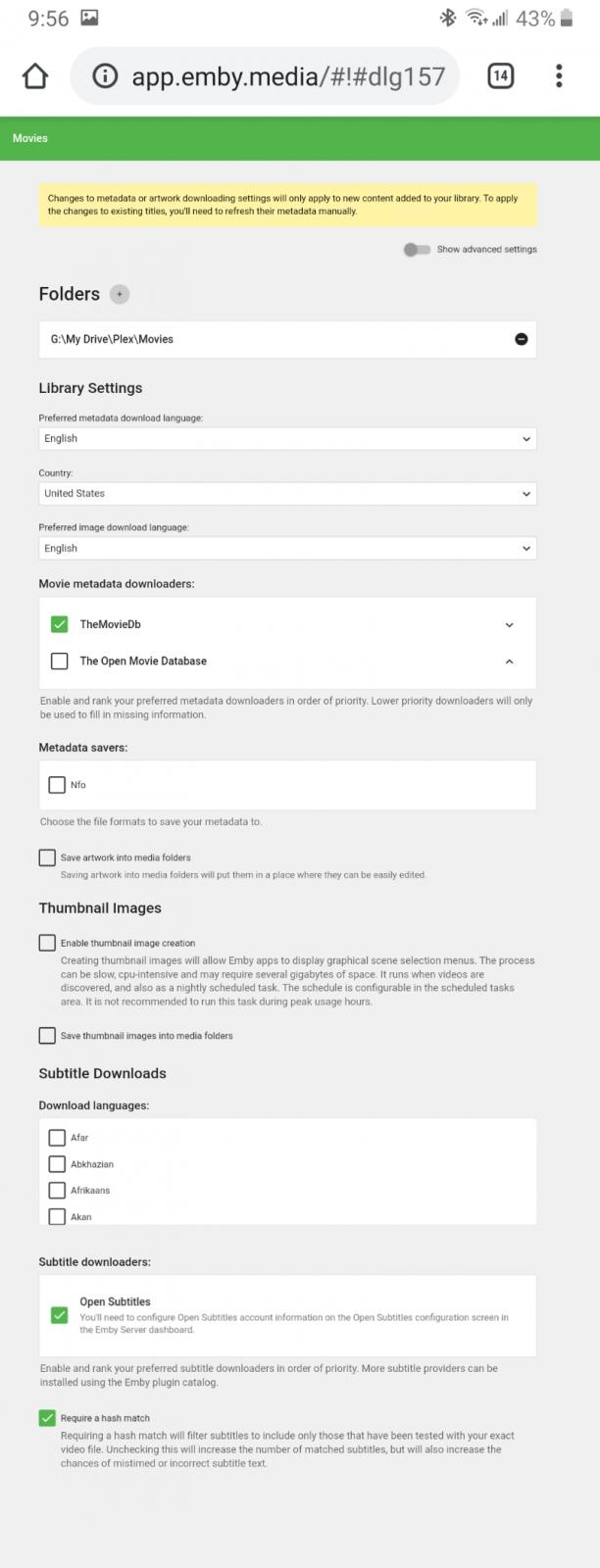Screen dimensions: 600x1568
Task: Move The Open Movie Database up
Action: point(509,661)
